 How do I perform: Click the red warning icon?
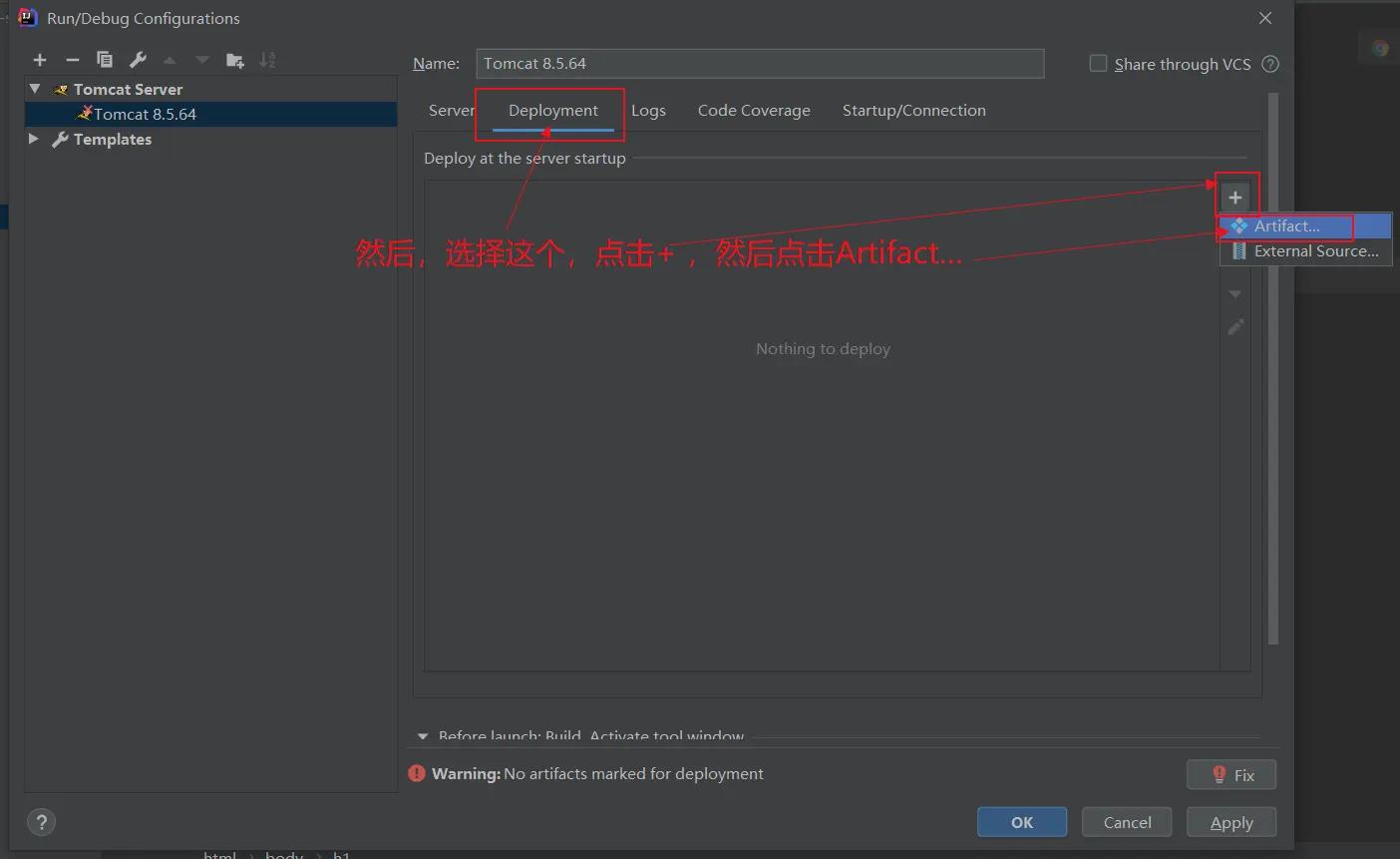click(x=417, y=773)
